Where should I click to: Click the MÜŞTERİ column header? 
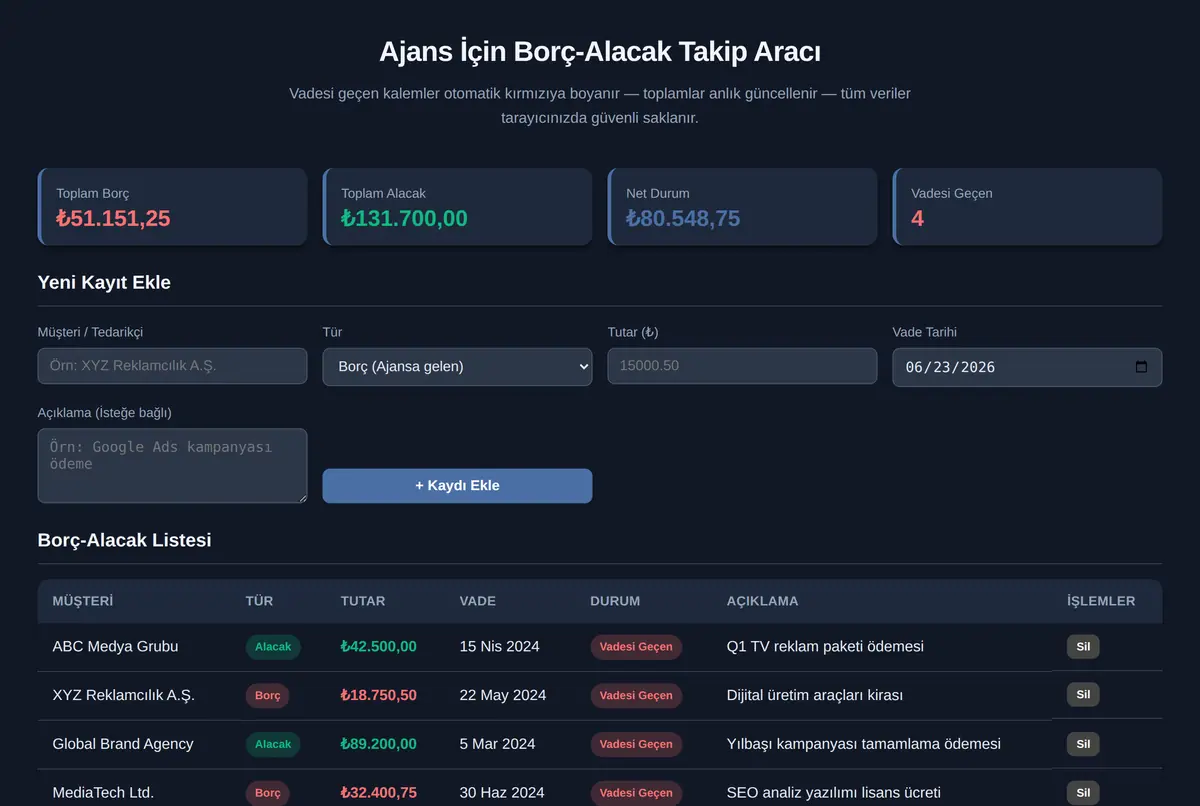83,601
